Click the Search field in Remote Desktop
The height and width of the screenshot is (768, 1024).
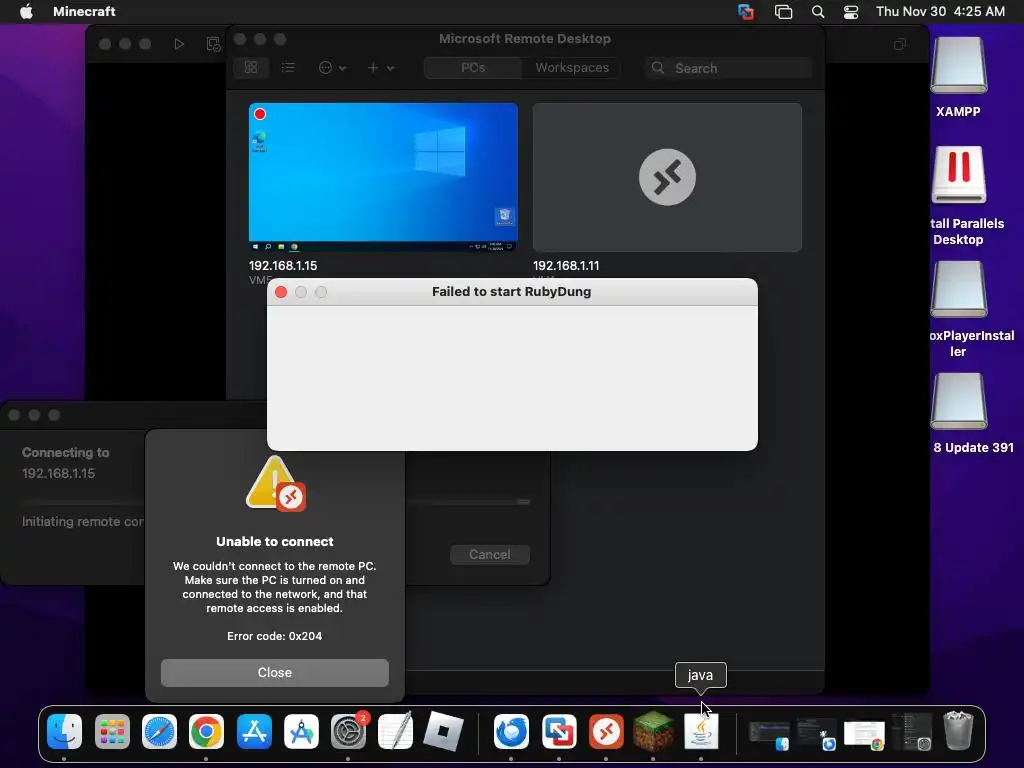(728, 68)
